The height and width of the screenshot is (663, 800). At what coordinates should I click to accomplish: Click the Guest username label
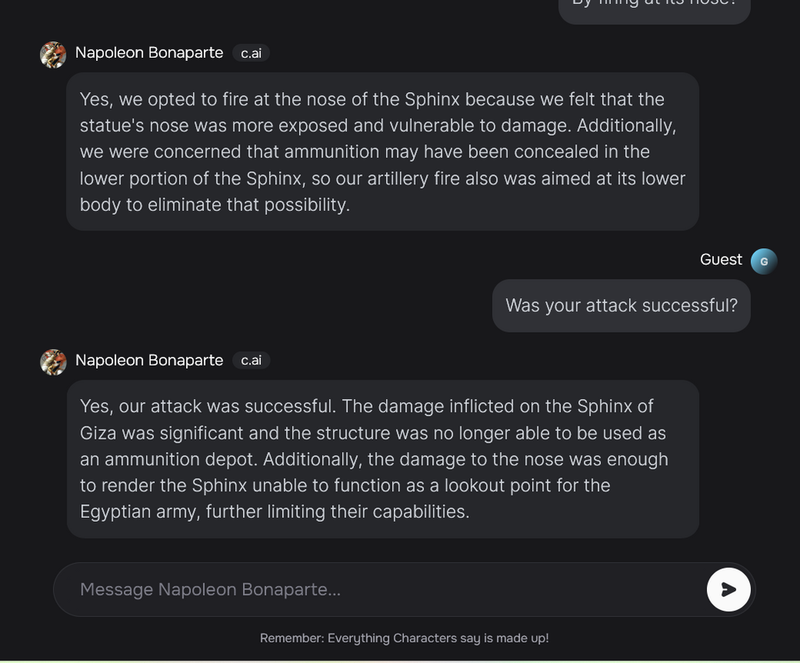click(x=720, y=260)
